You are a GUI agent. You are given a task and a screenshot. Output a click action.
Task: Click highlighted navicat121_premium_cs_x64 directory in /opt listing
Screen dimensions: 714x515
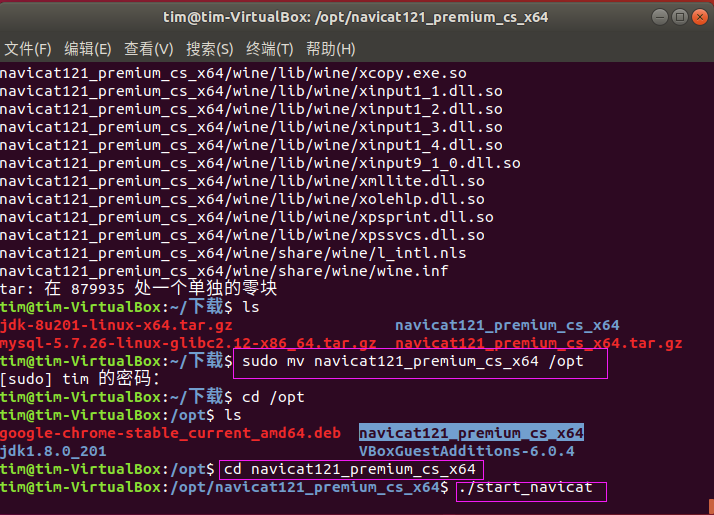(471, 433)
